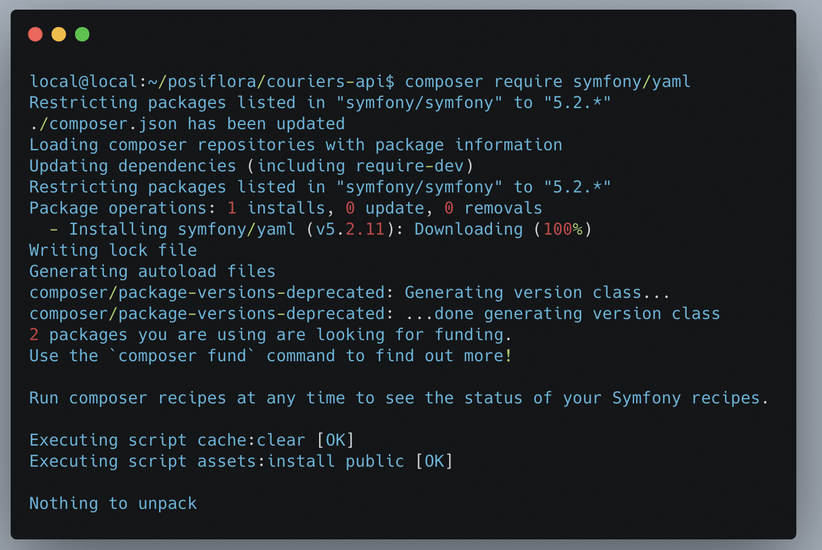Click the red '1' before installs
This screenshot has width=822, height=550.
coord(232,208)
